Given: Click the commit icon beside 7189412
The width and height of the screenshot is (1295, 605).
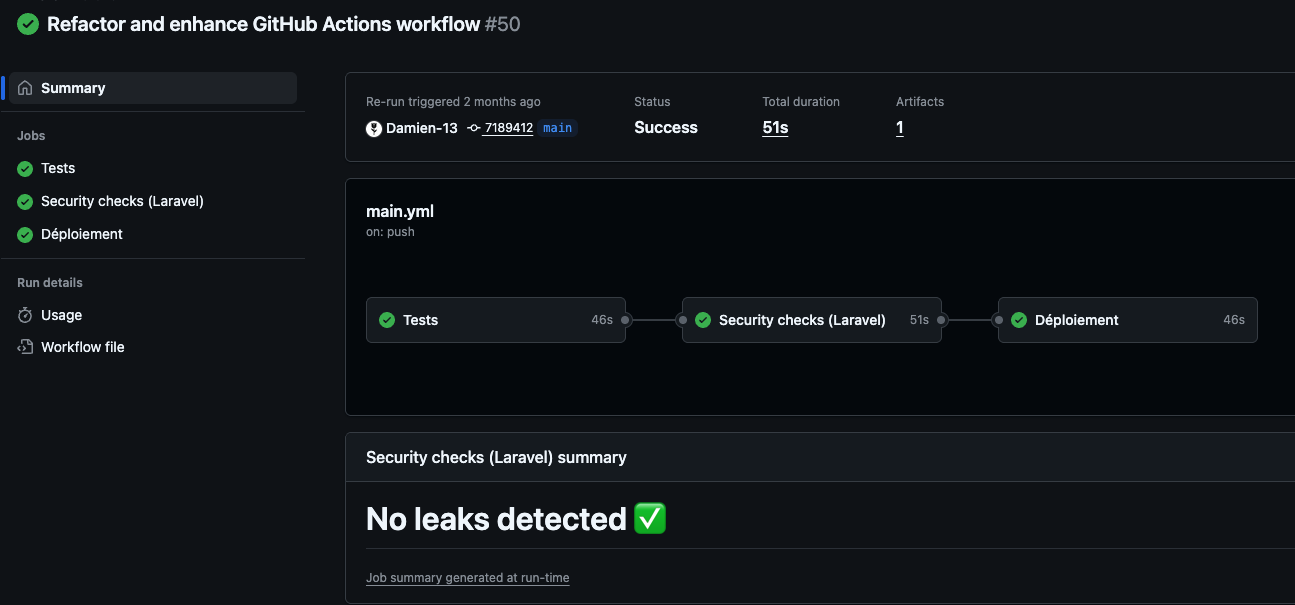Looking at the screenshot, I should click(473, 128).
